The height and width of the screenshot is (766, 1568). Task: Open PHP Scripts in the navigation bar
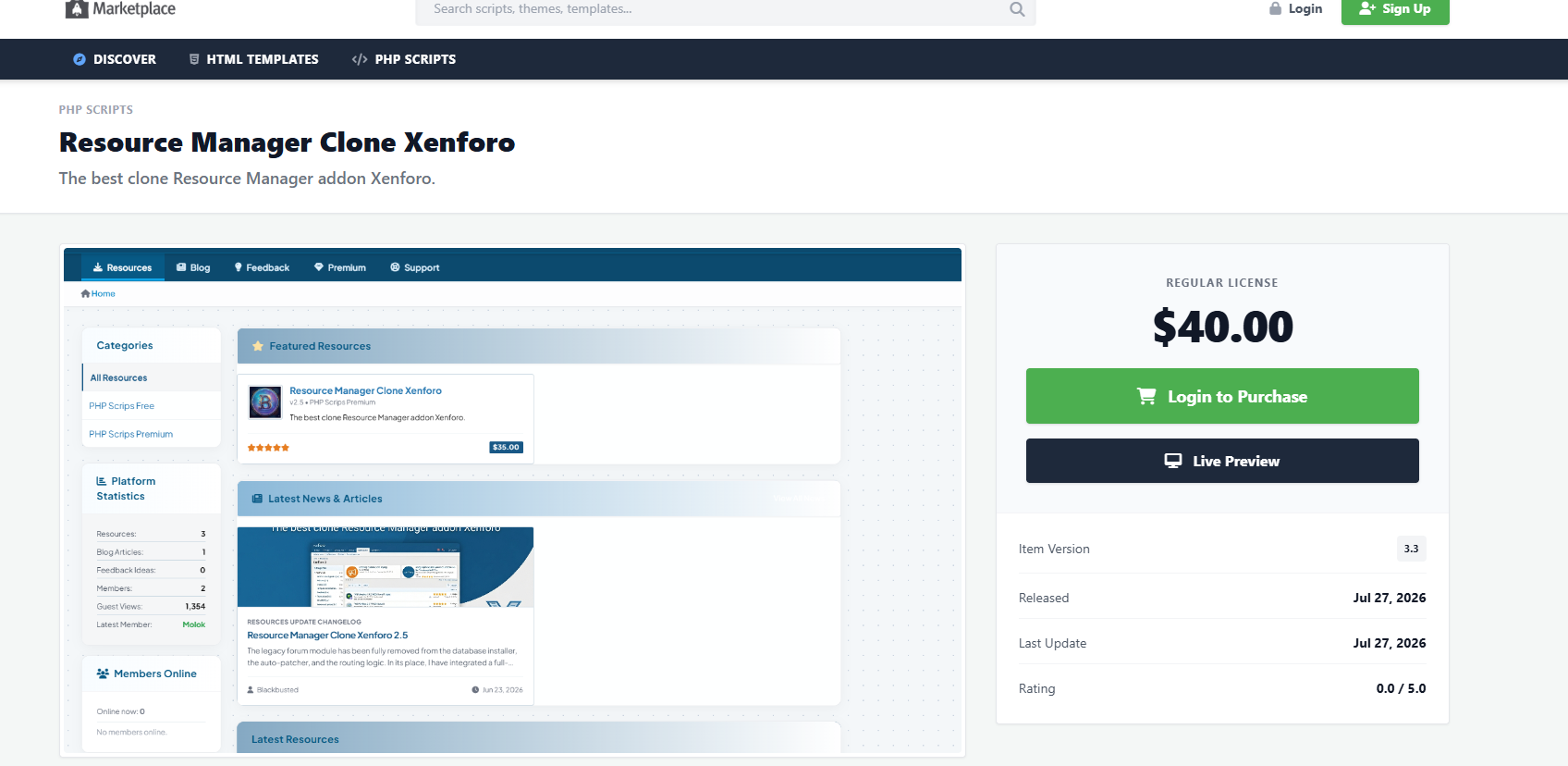(404, 59)
